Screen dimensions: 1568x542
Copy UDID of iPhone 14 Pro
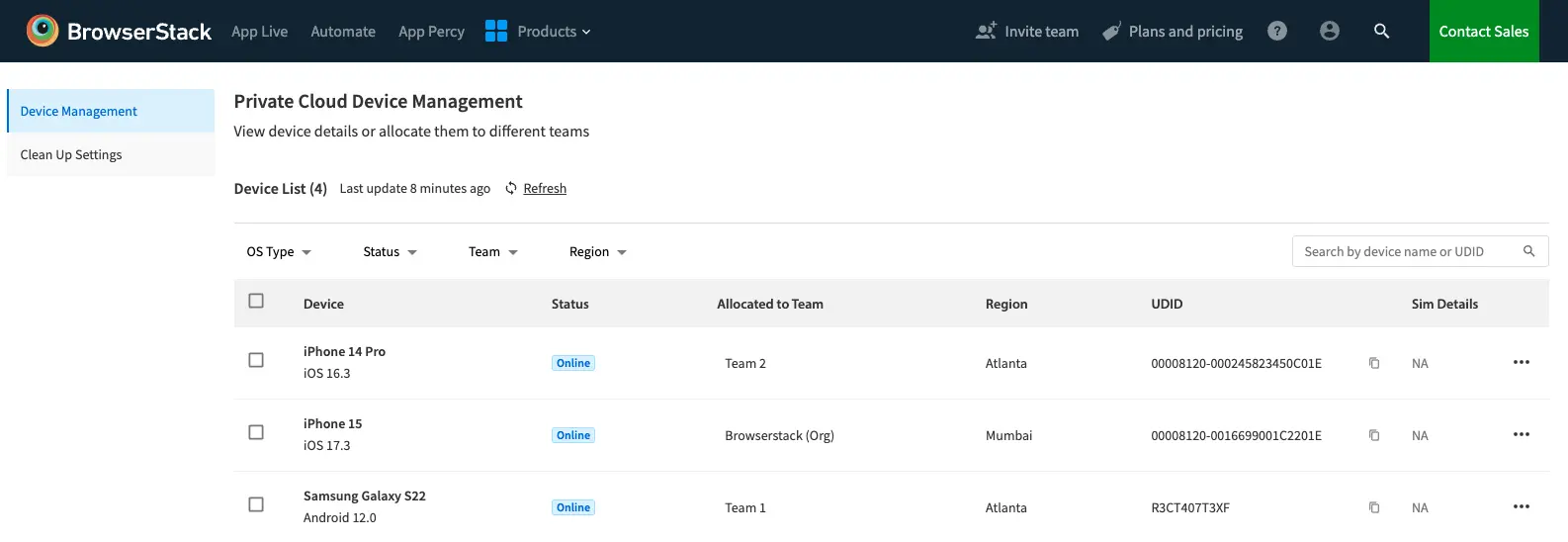1374,363
